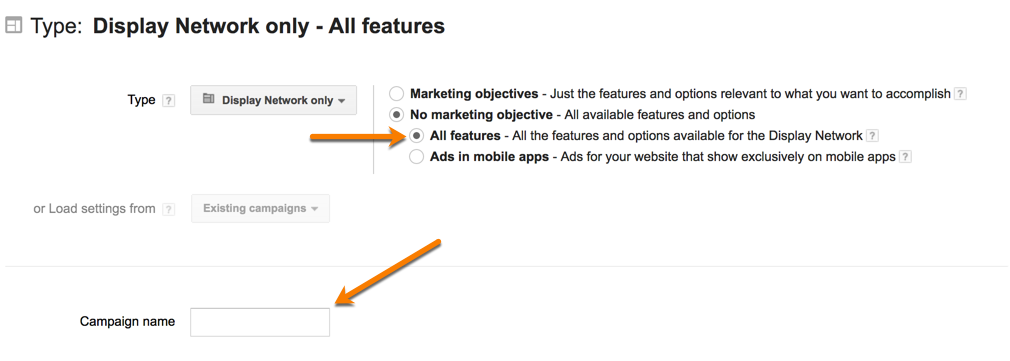
Task: Choose the No marketing objective radio option
Action: 397,115
